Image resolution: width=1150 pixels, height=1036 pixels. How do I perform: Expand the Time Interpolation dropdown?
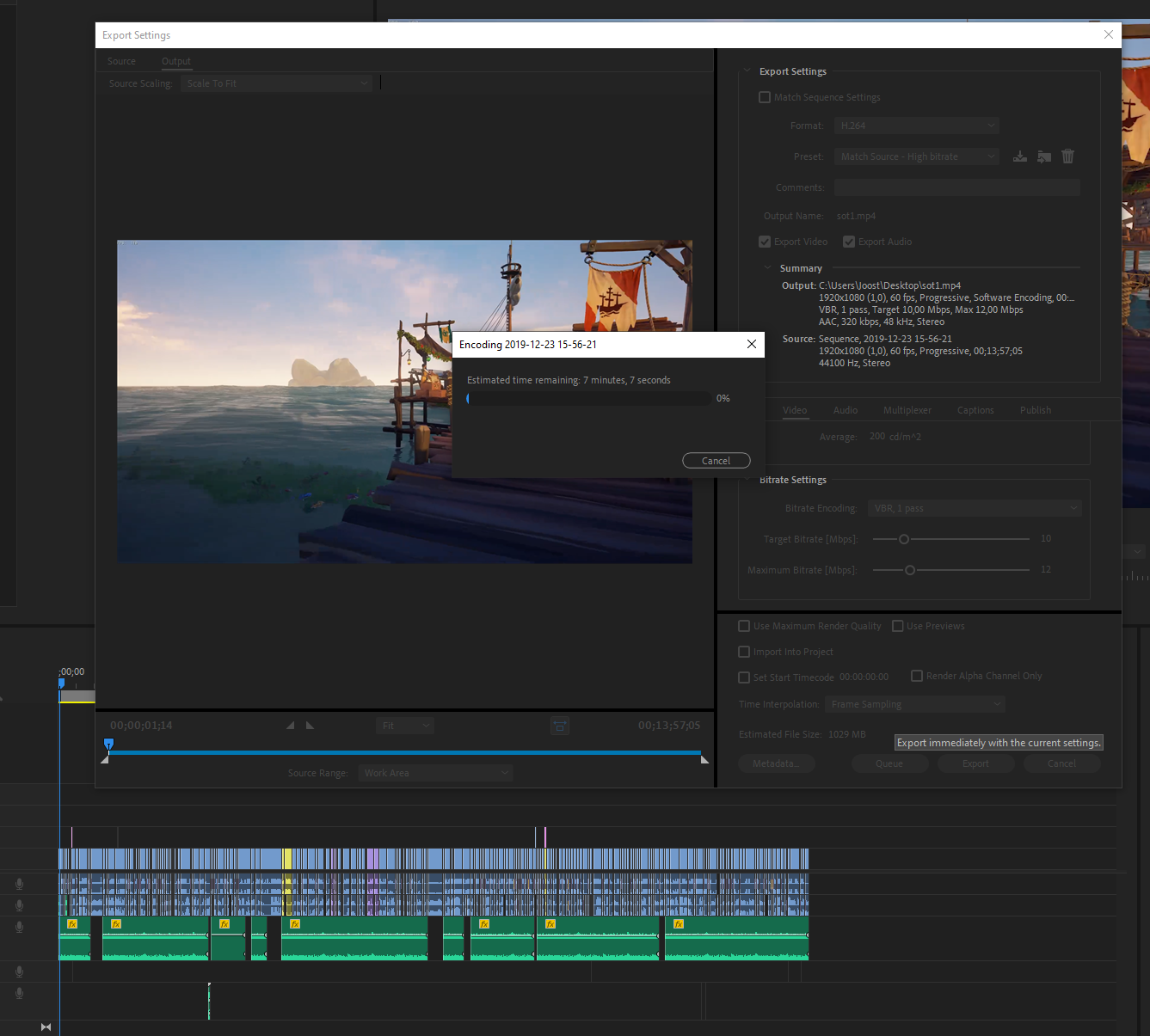click(x=914, y=704)
